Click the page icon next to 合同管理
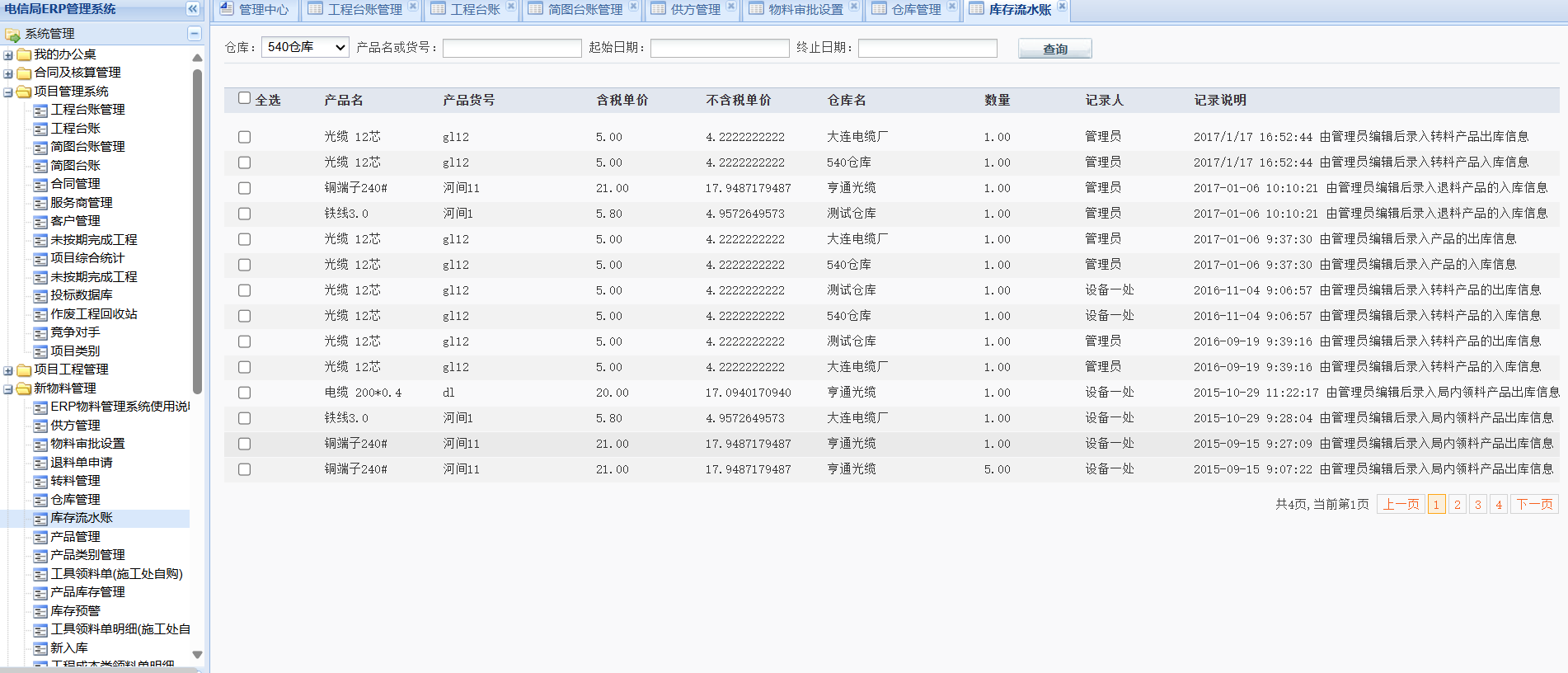The image size is (1568, 673). point(40,184)
